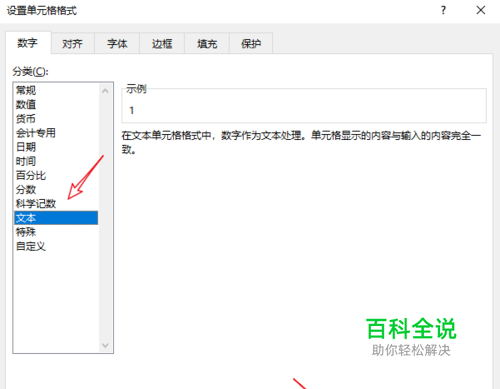The image size is (500, 389).
Task: Select 时间 category
Action: [56, 161]
